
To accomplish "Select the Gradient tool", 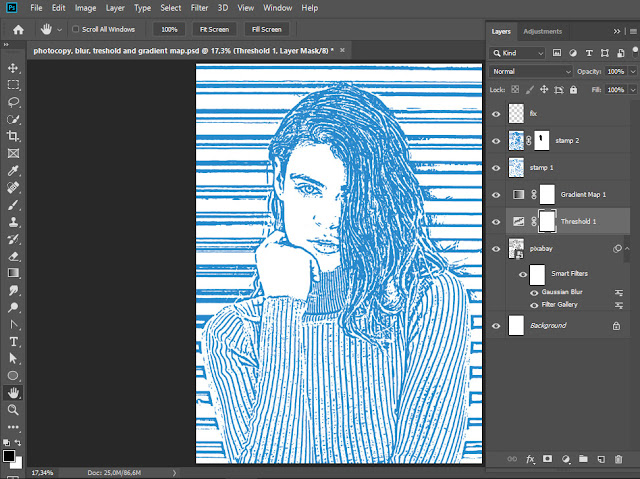I will click(x=13, y=273).
